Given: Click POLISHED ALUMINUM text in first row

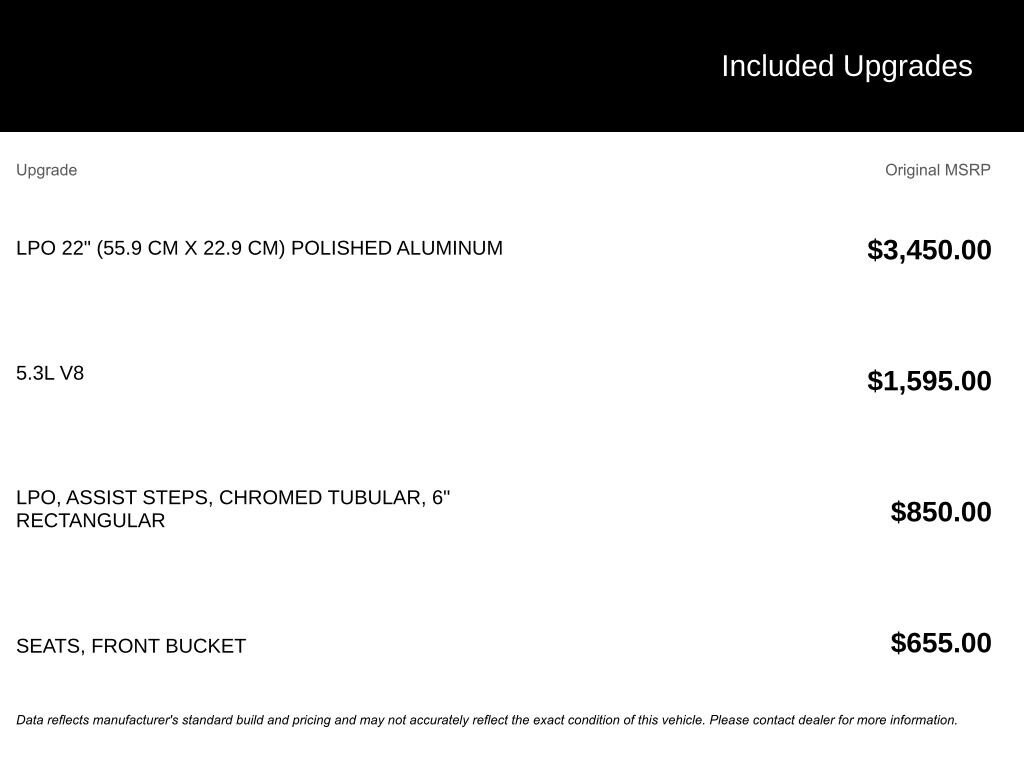Looking at the screenshot, I should pyautogui.click(x=397, y=248).
